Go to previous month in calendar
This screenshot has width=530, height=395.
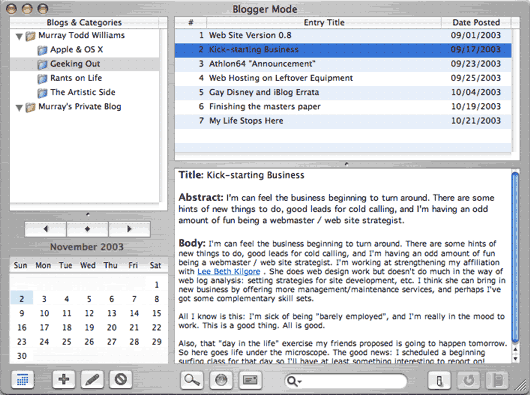pyautogui.click(x=46, y=229)
